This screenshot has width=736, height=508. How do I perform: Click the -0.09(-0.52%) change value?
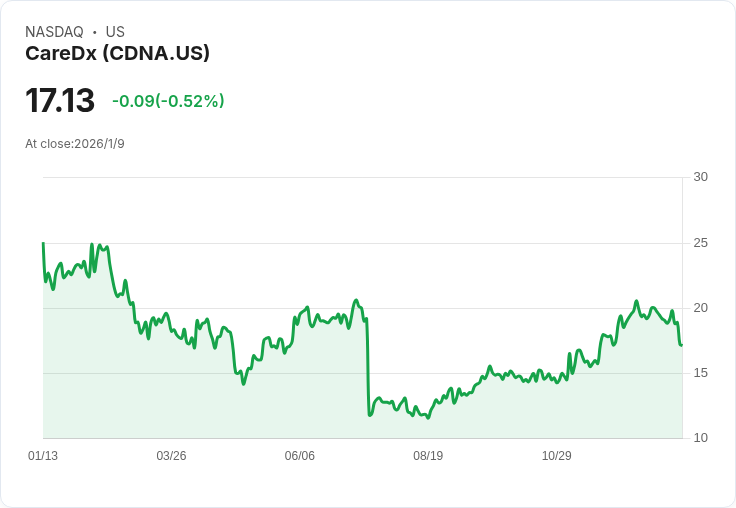click(168, 101)
